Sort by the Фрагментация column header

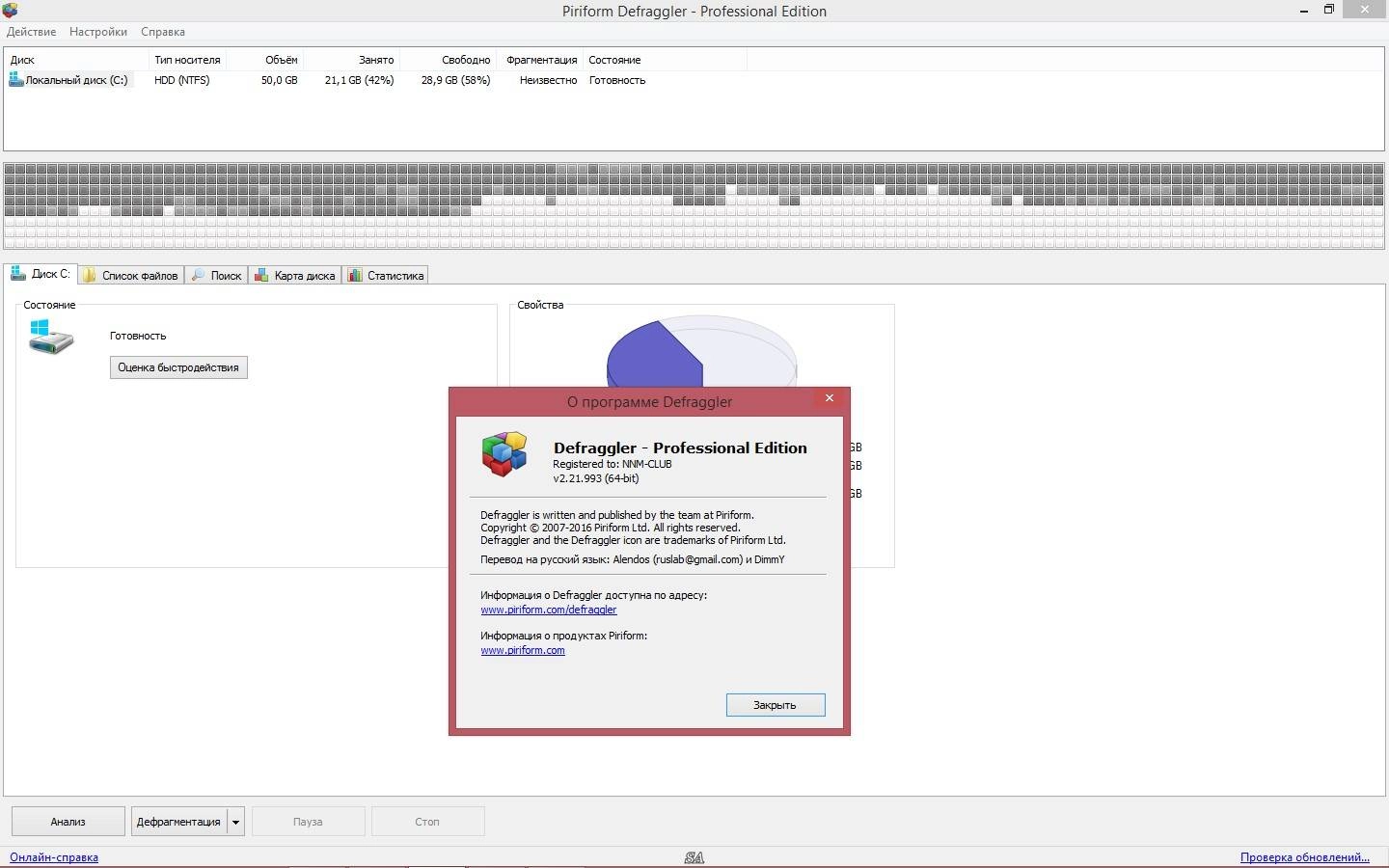point(540,60)
